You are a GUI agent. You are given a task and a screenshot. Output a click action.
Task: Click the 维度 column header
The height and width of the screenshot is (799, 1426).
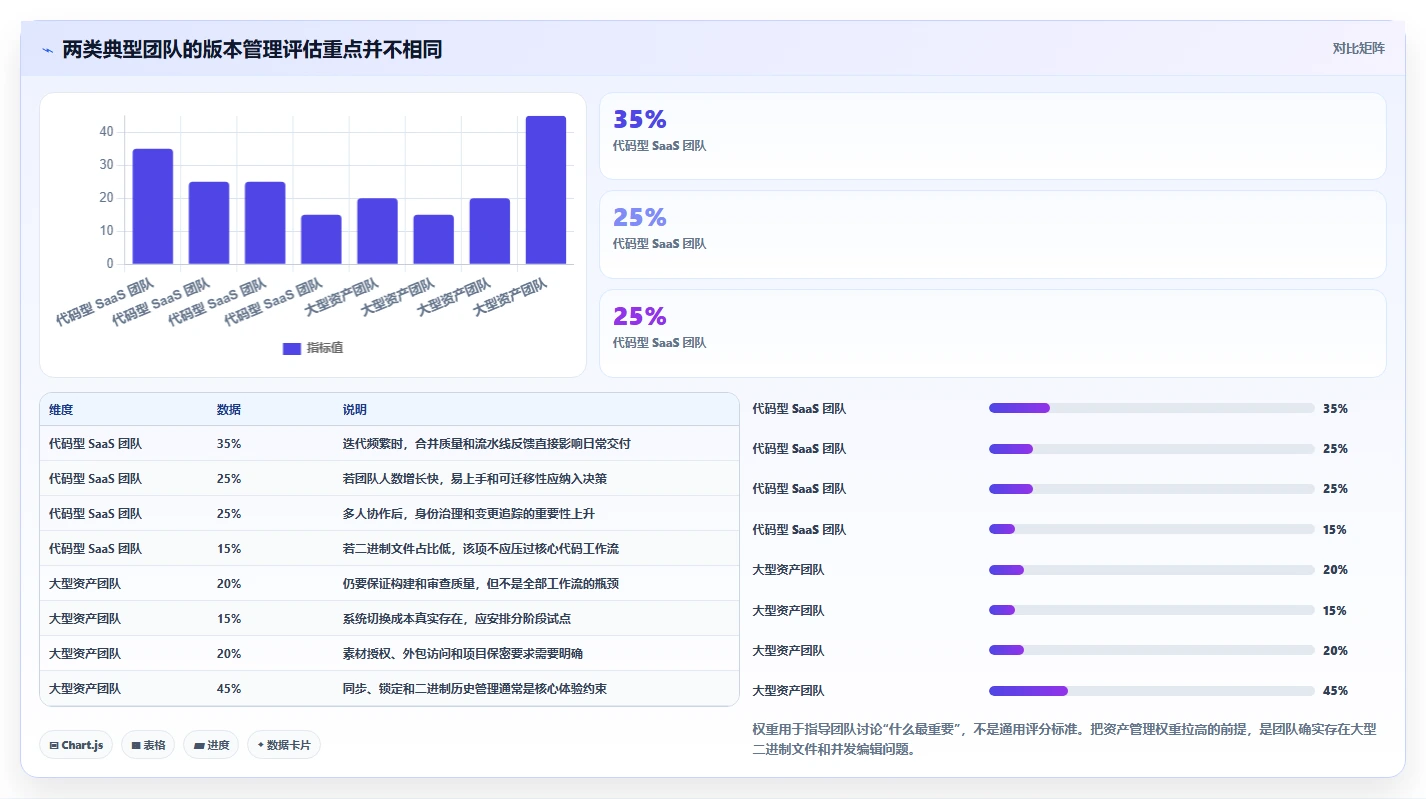point(61,410)
